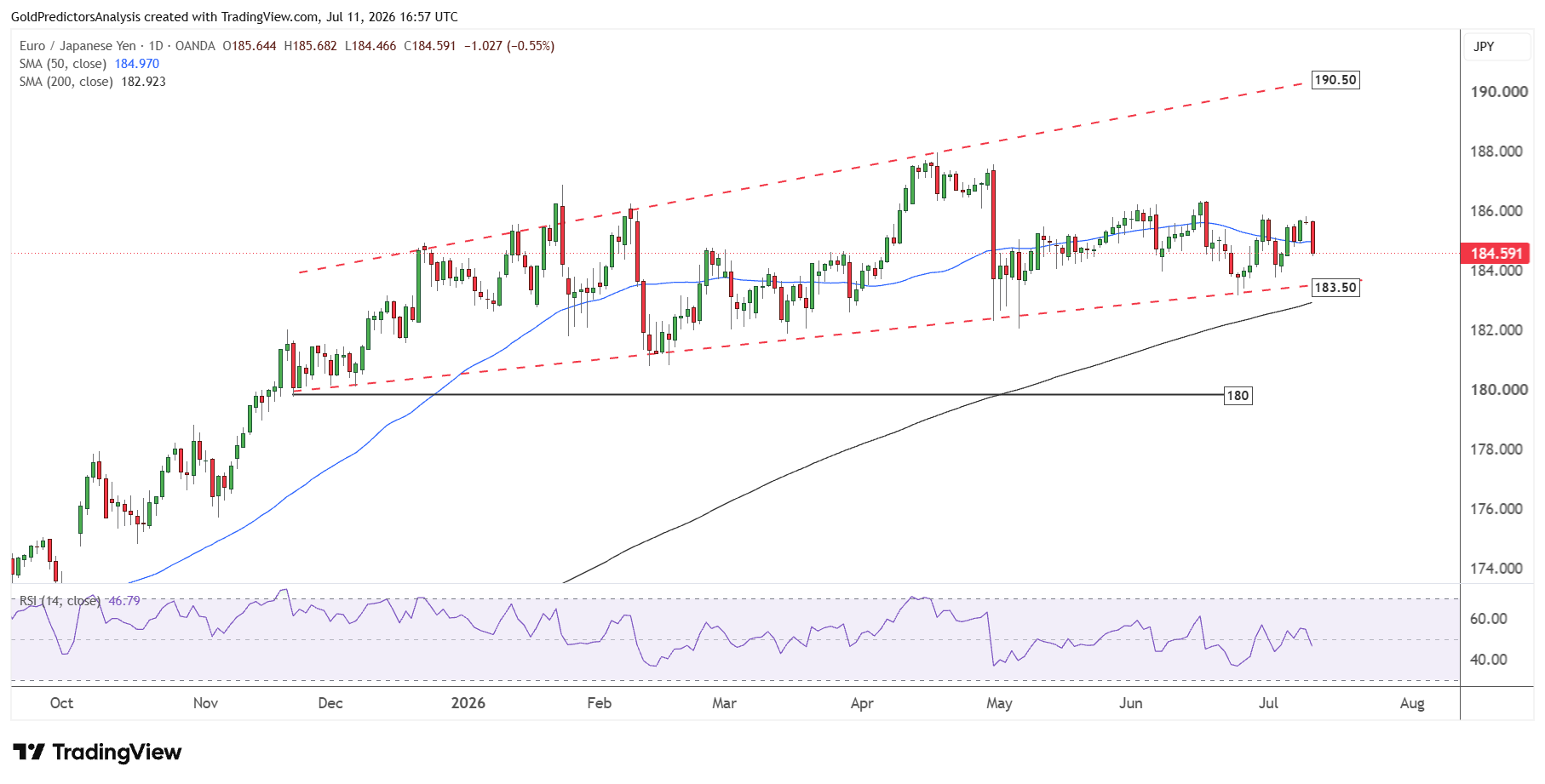Click the 2026 label on time axis
This screenshot has width=1545, height=784.
point(468,703)
